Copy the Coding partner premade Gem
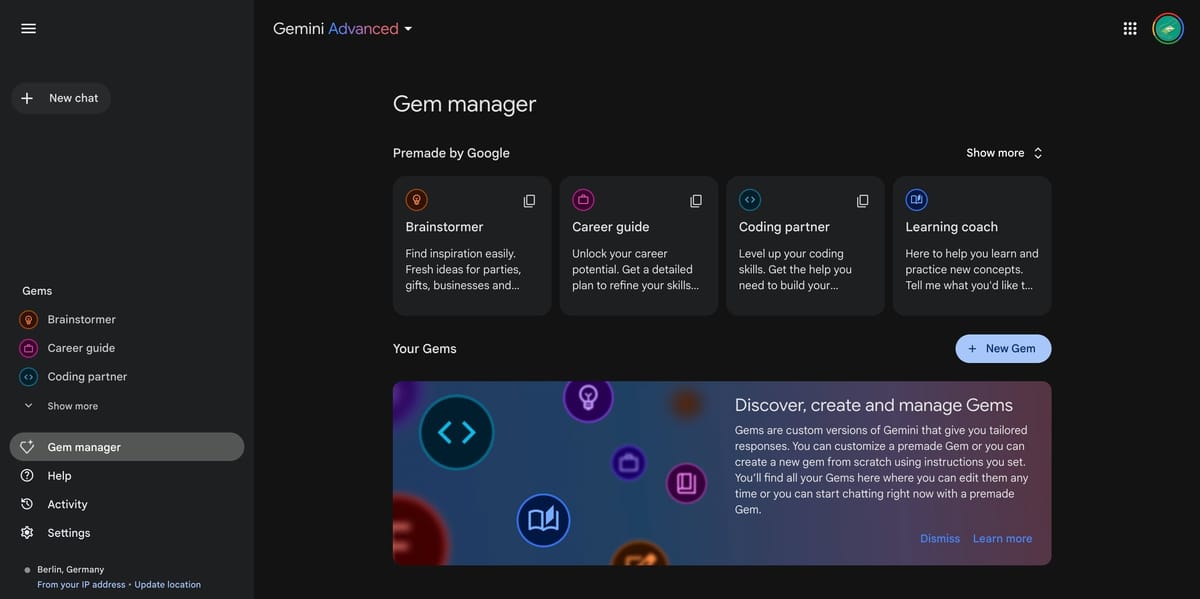1200x599 pixels. [x=862, y=200]
